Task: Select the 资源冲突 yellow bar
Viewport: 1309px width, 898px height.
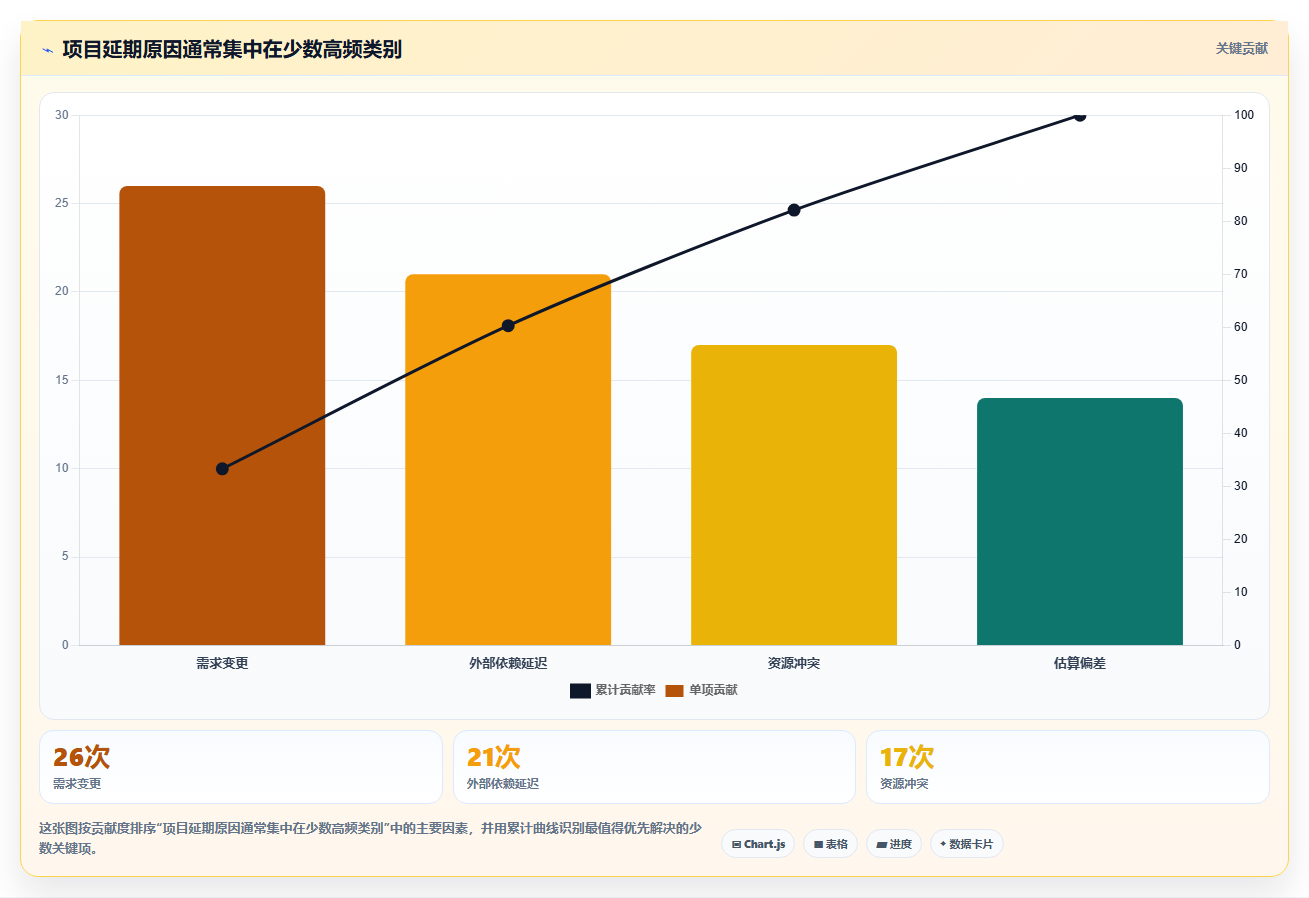Action: [x=794, y=495]
